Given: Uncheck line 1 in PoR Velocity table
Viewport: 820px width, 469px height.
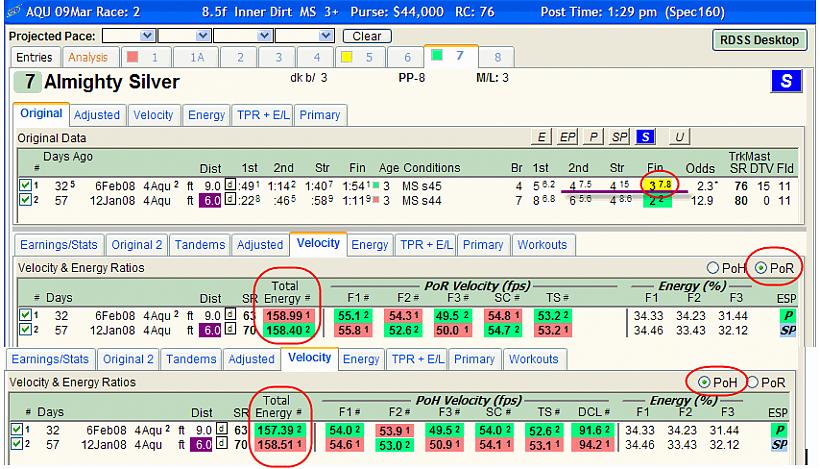Looking at the screenshot, I should tap(25, 315).
